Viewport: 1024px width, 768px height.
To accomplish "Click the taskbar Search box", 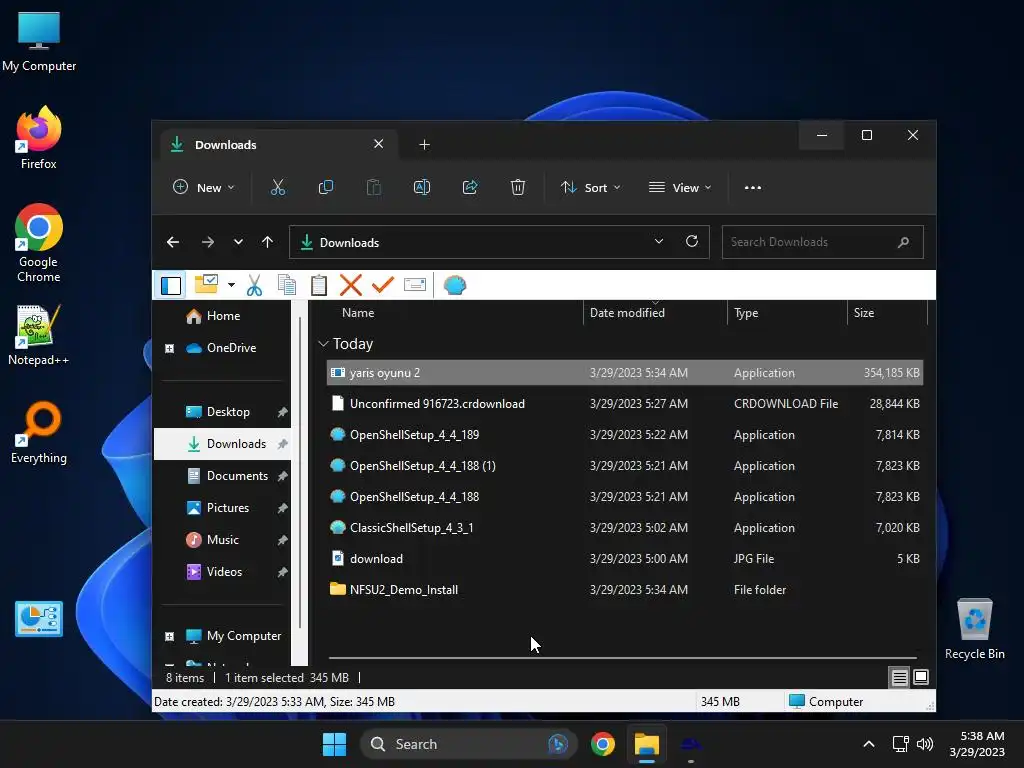I will click(x=468, y=744).
